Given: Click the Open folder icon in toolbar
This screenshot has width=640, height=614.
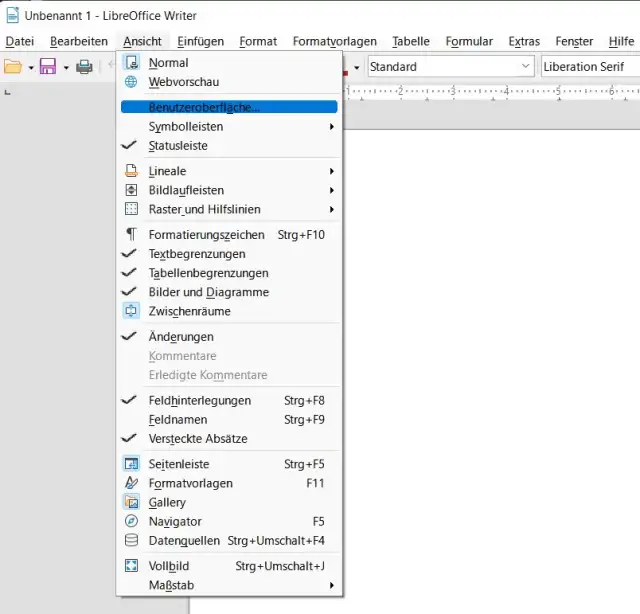Looking at the screenshot, I should (x=13, y=67).
